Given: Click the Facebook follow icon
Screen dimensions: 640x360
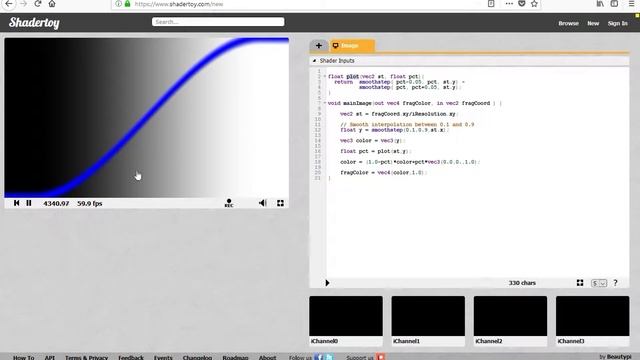Looking at the screenshot, I should (319, 357).
